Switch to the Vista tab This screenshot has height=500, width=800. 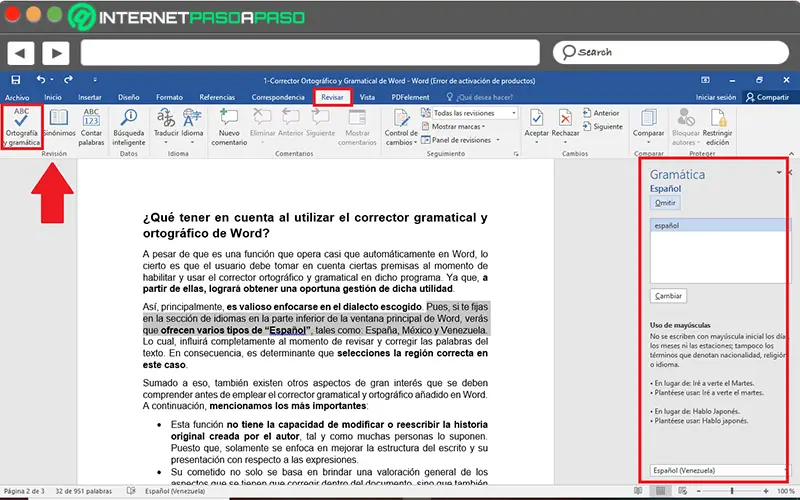[367, 97]
